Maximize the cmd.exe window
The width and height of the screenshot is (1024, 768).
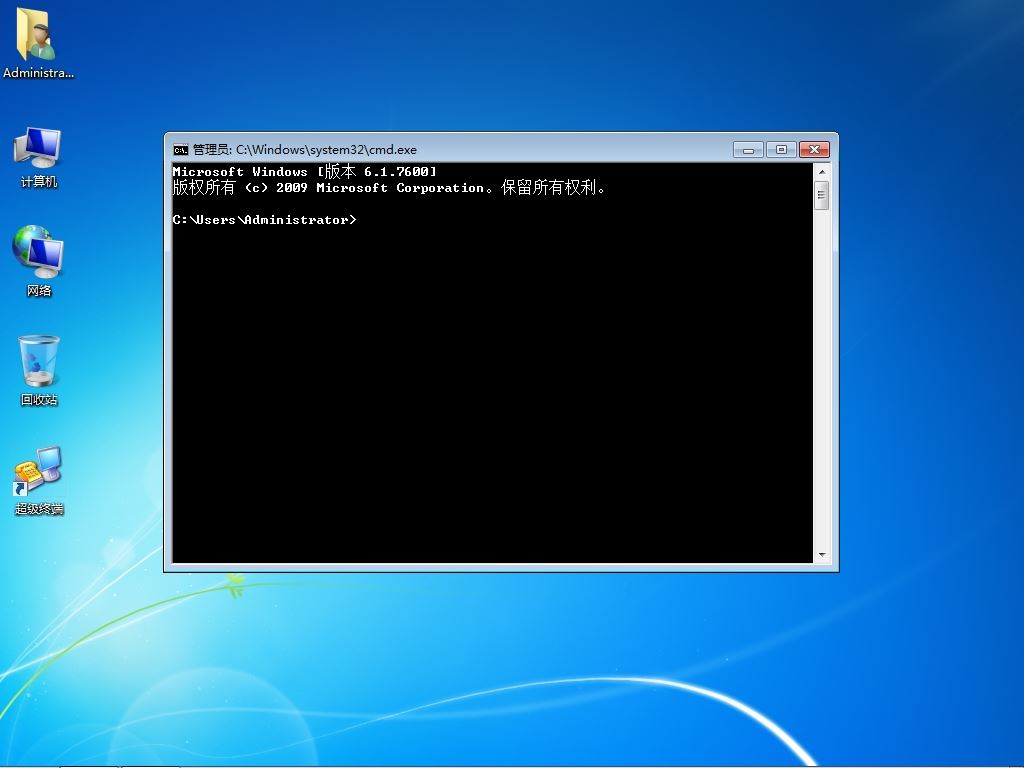click(x=781, y=150)
